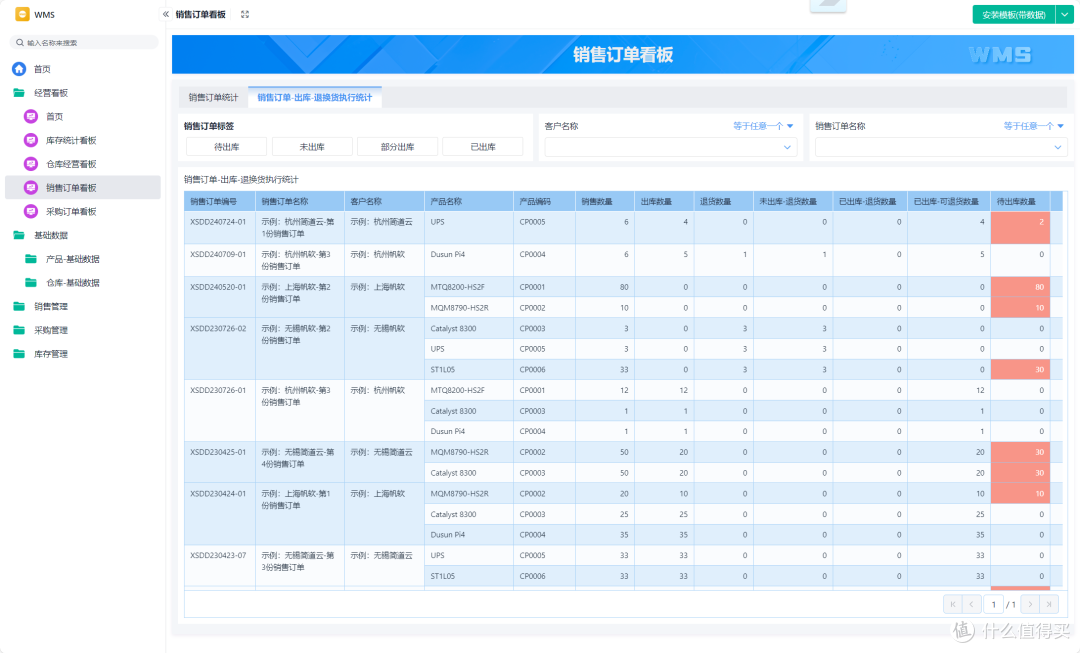
Task: Click the 经营看板 folder icon
Action: (x=19, y=93)
